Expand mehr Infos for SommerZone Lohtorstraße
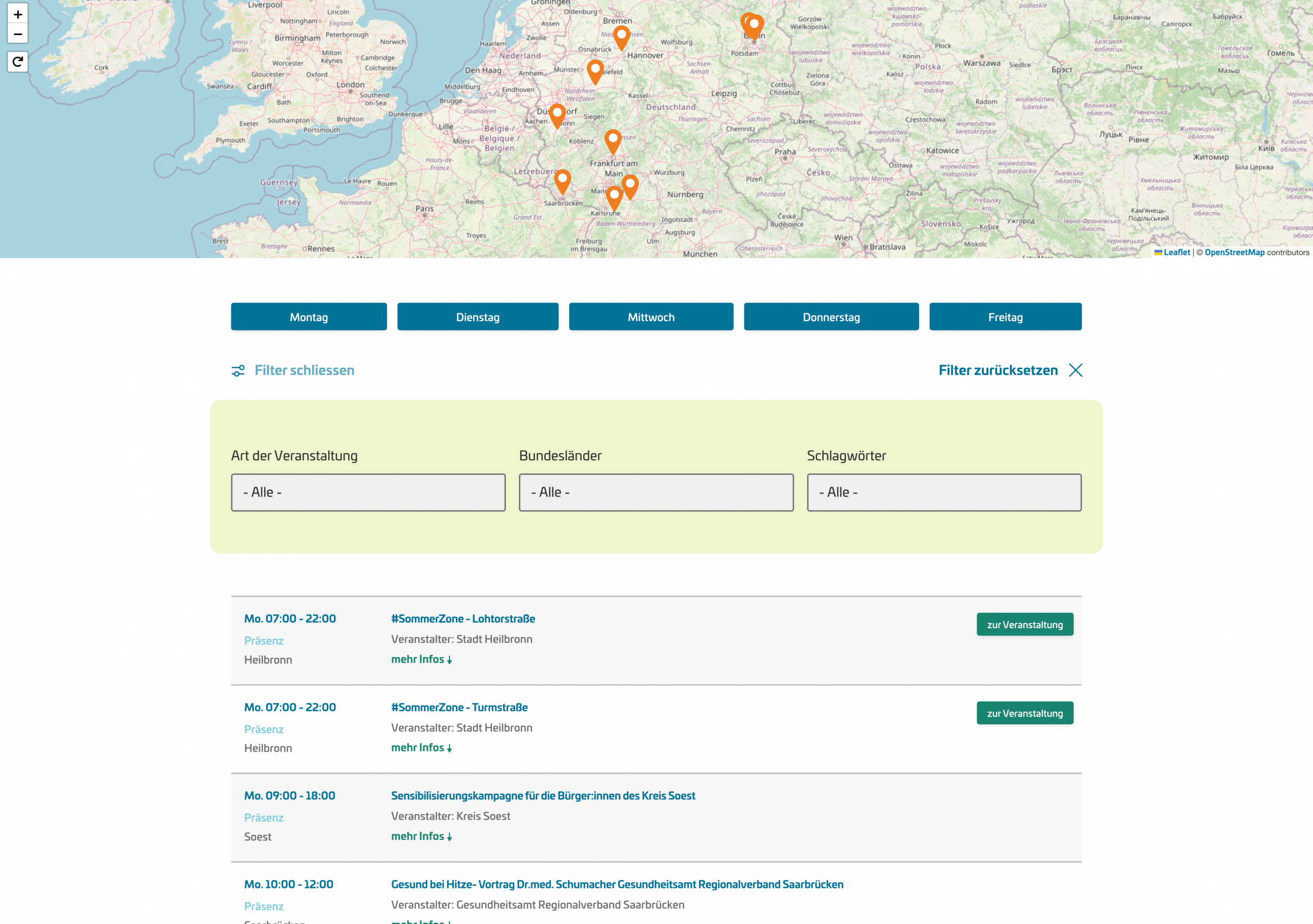 (421, 659)
